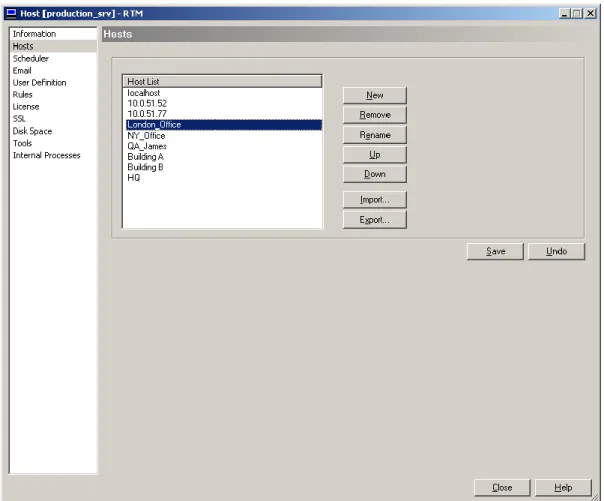Image resolution: width=604 pixels, height=501 pixels.
Task: Save the host list changes
Action: (495, 251)
